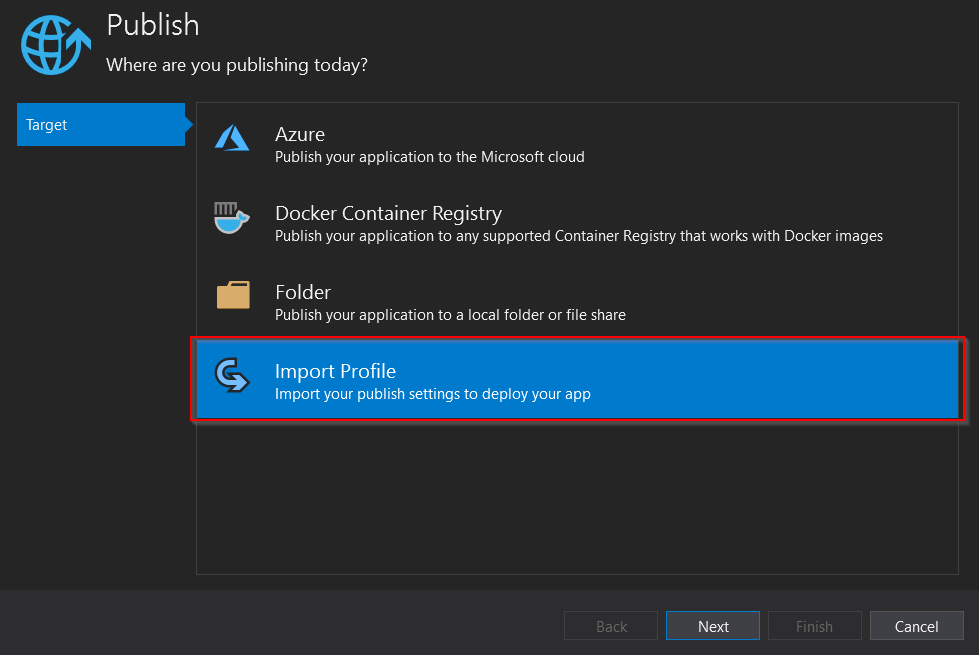This screenshot has height=655, width=979.
Task: Choose the Azure heading as publish target
Action: pos(300,134)
